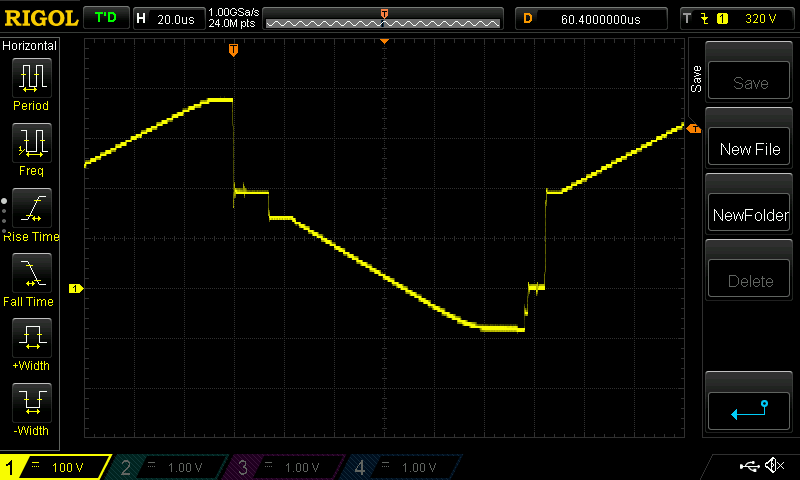Click the orange T trigger position marker on the waveform
Image resolution: width=800 pixels, height=480 pixels.
click(x=233, y=49)
